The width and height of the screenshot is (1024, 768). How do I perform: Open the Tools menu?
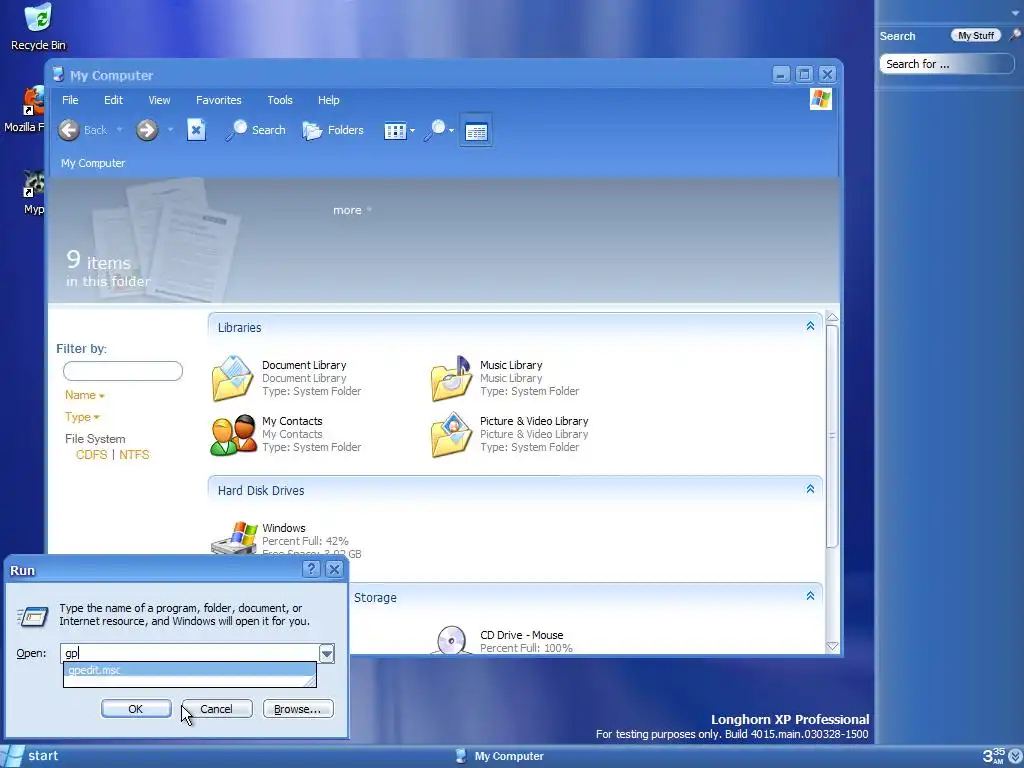tap(280, 100)
